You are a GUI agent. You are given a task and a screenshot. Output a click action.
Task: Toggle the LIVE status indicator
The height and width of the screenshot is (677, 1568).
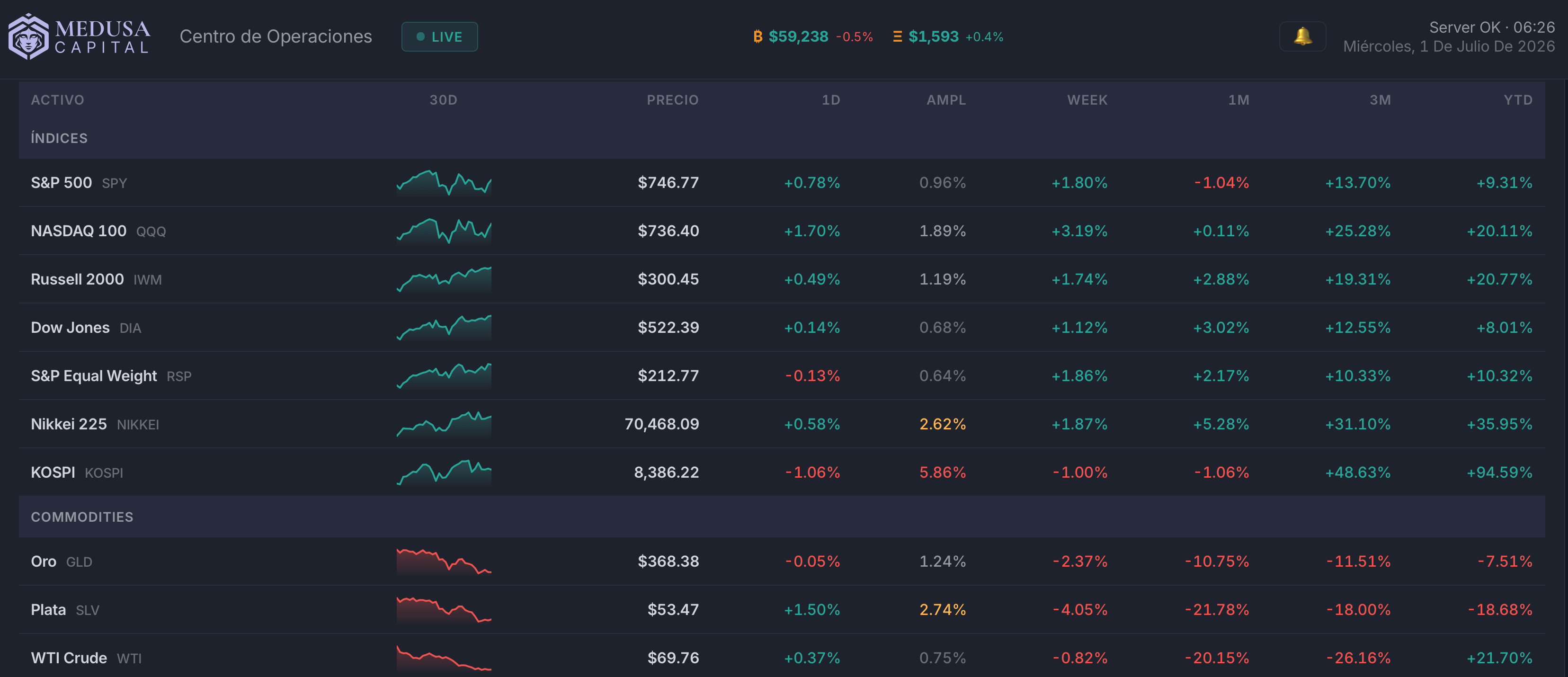coord(439,36)
